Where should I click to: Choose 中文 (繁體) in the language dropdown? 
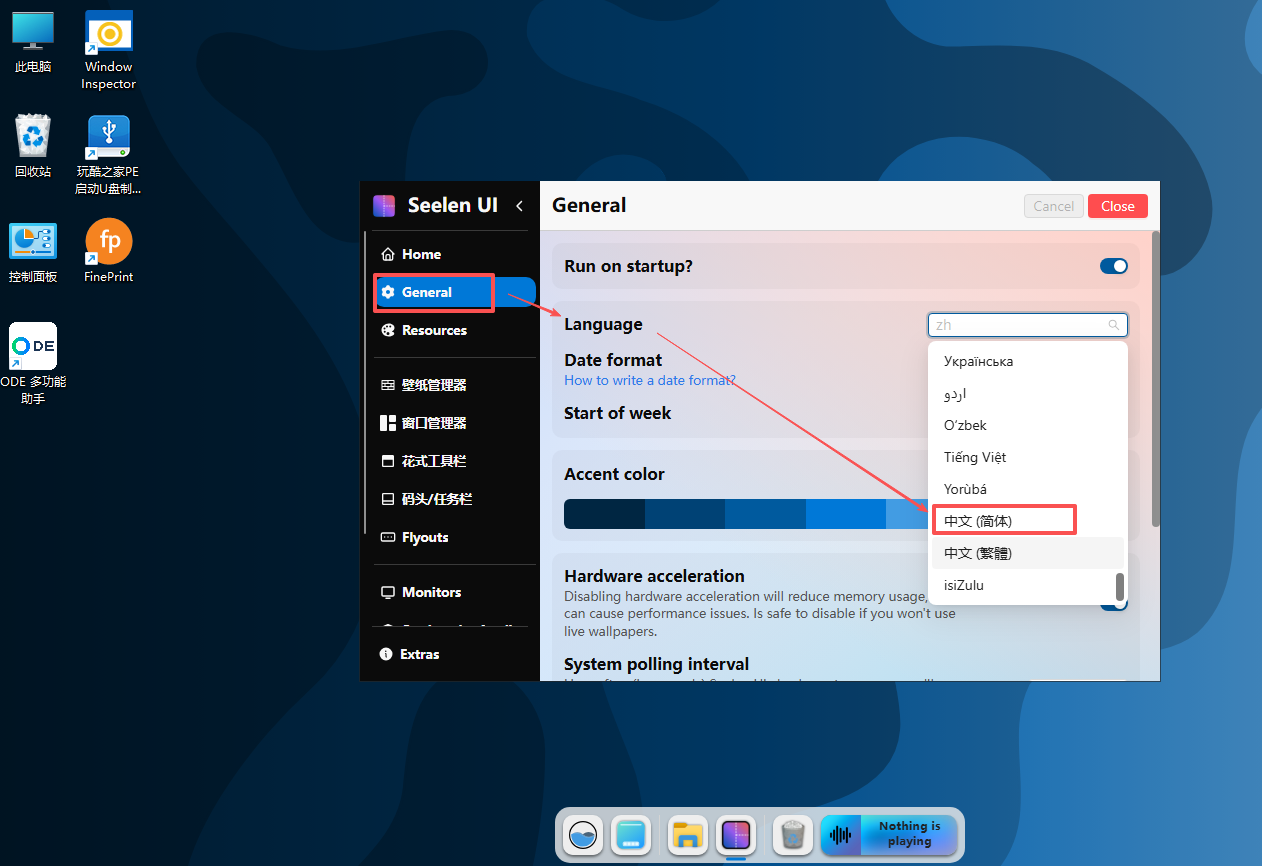tap(1003, 553)
